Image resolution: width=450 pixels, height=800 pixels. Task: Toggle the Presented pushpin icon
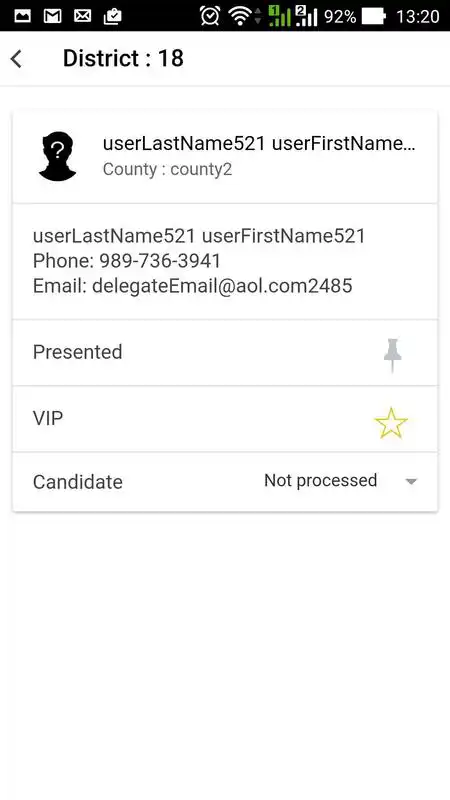coord(392,354)
